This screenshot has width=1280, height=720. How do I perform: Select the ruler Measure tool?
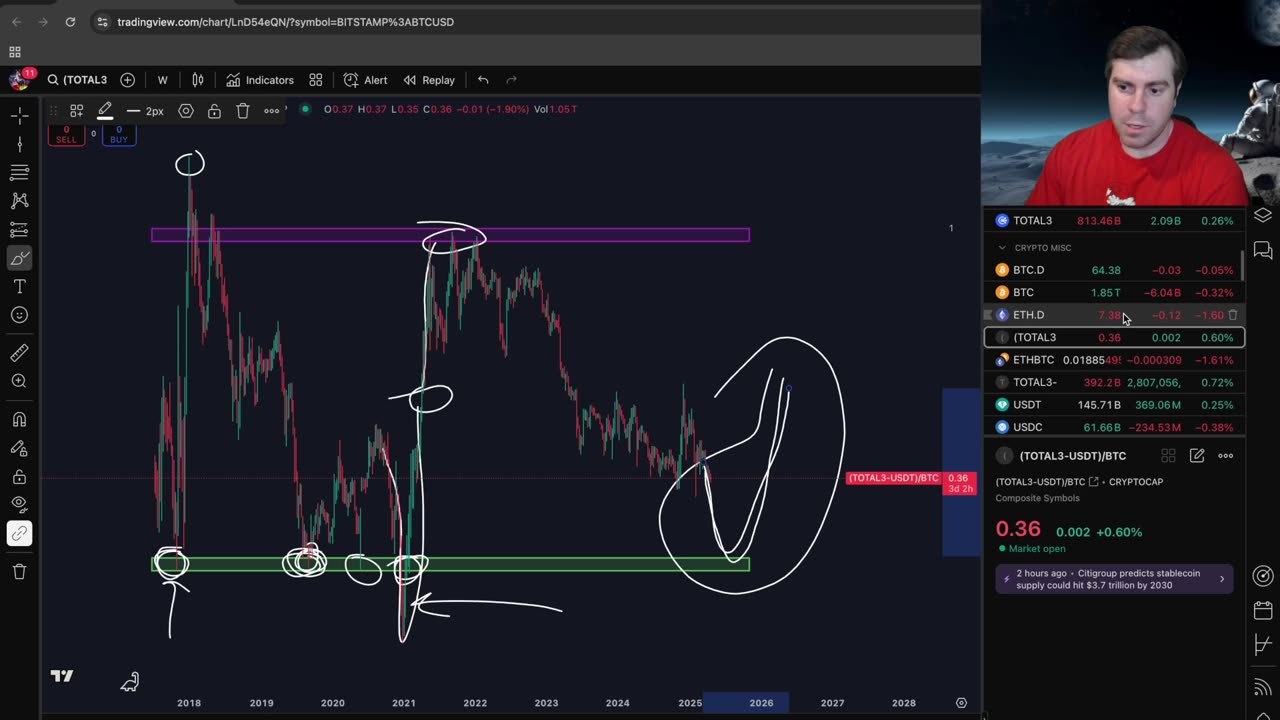19,352
